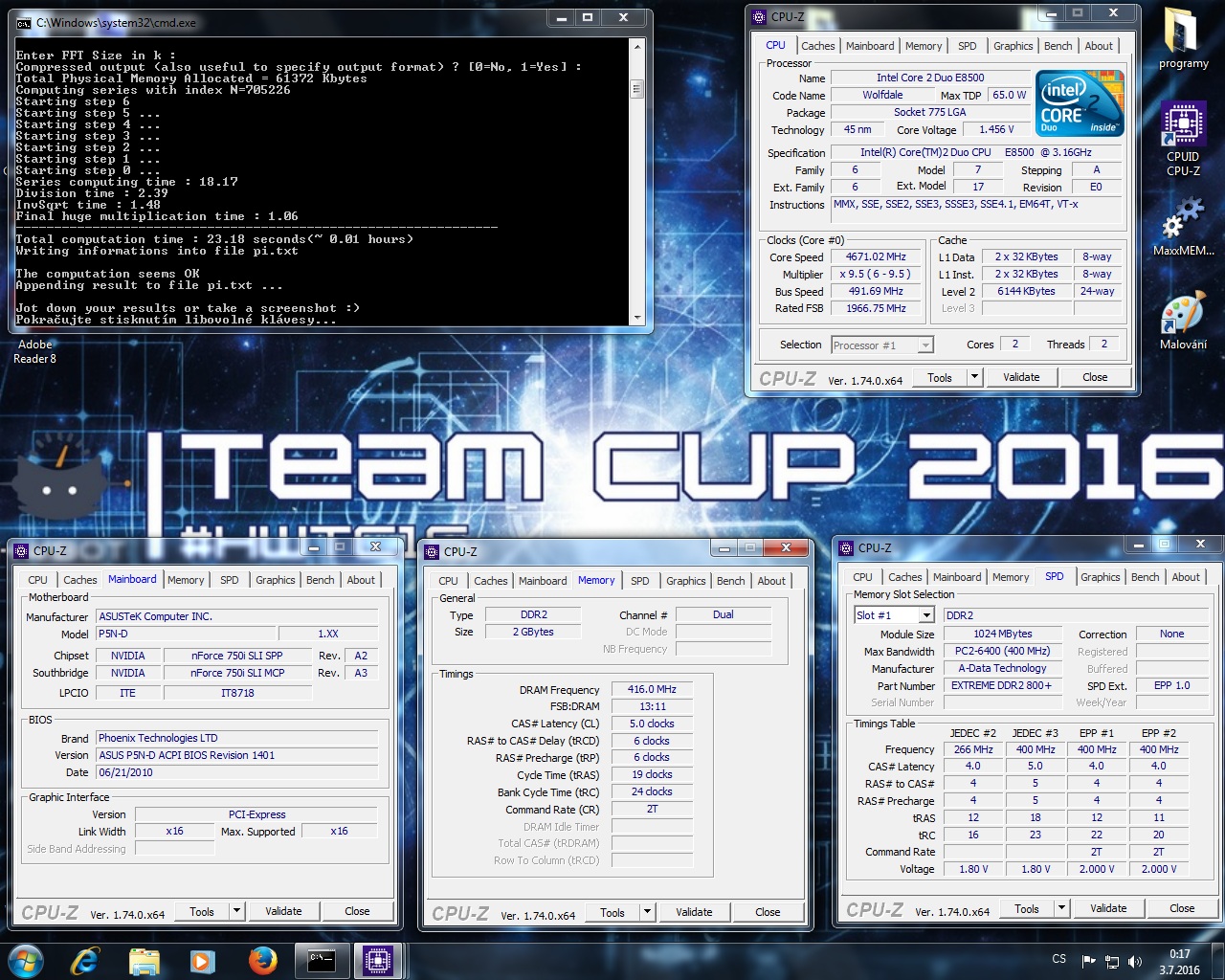Image resolution: width=1225 pixels, height=980 pixels.
Task: Click Core Voltage value 1.456 V
Action: pos(997,129)
